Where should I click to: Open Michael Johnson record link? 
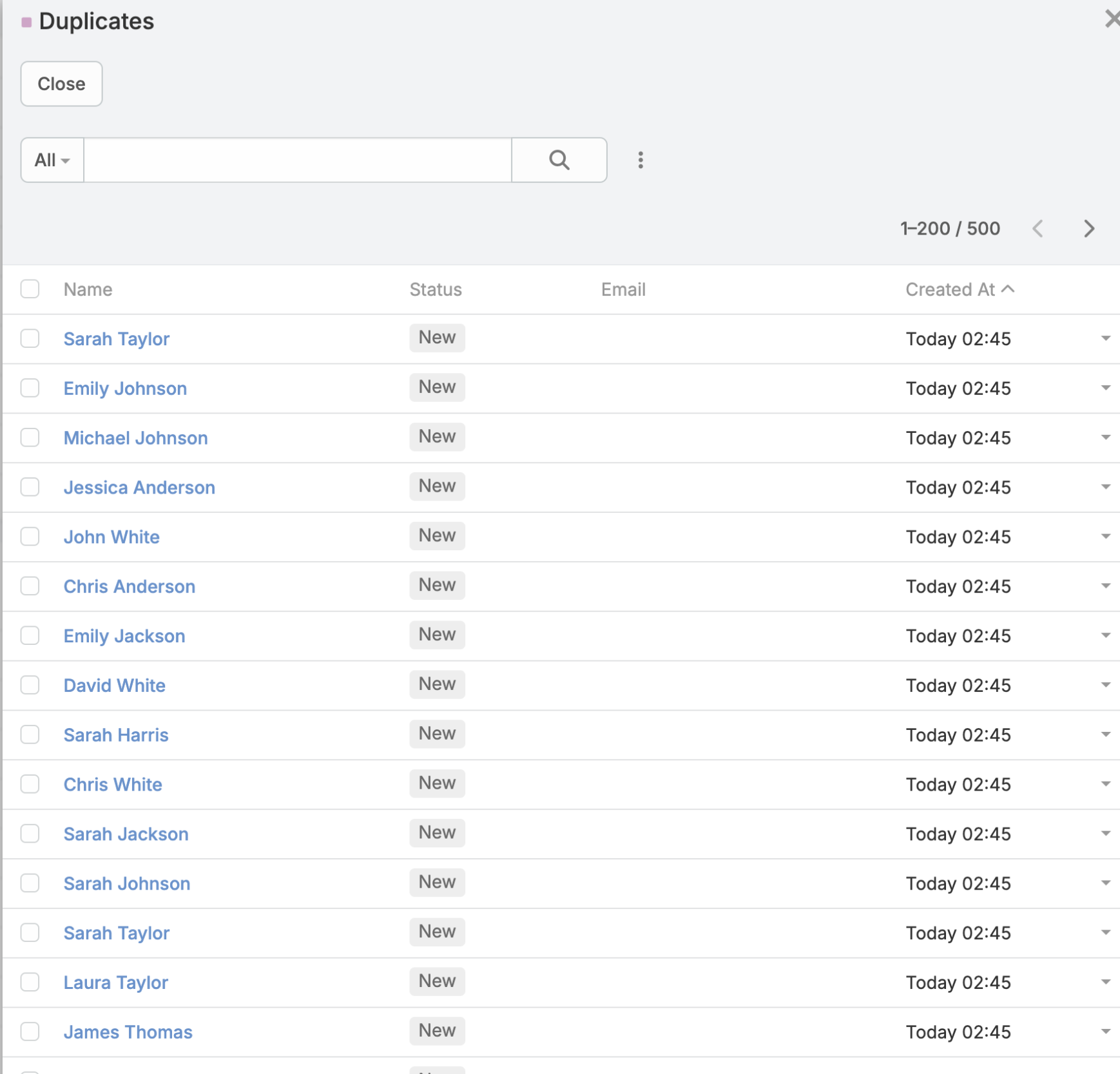135,438
